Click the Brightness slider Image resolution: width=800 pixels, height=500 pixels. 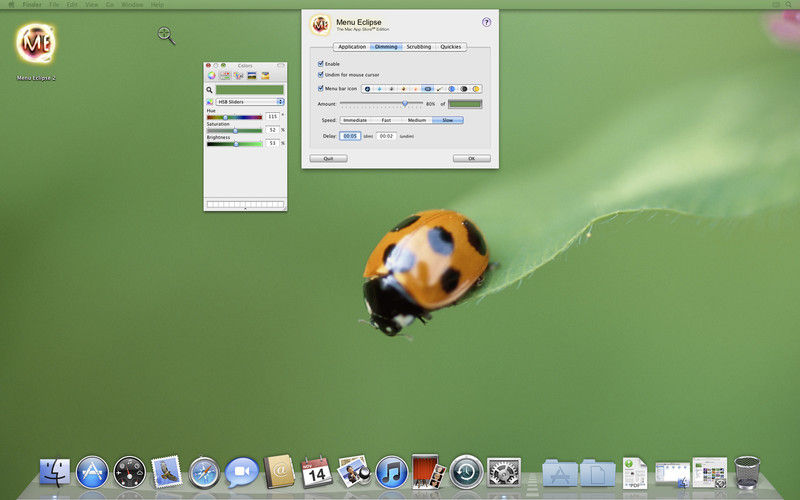click(234, 144)
